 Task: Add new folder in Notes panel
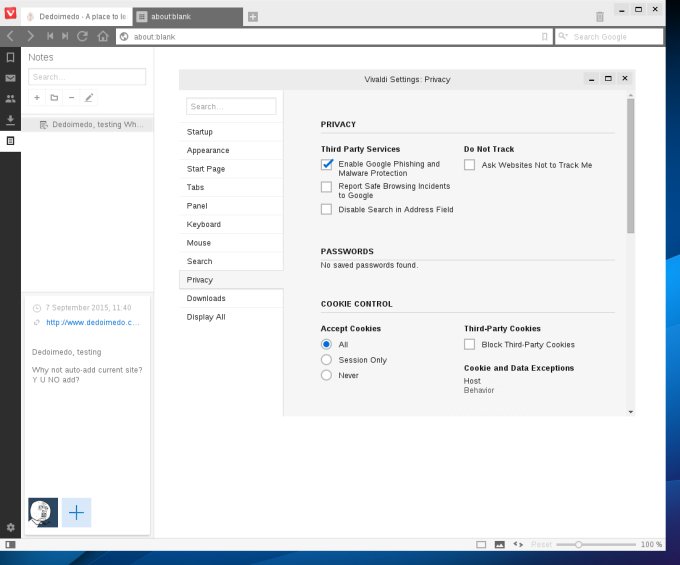tap(54, 98)
